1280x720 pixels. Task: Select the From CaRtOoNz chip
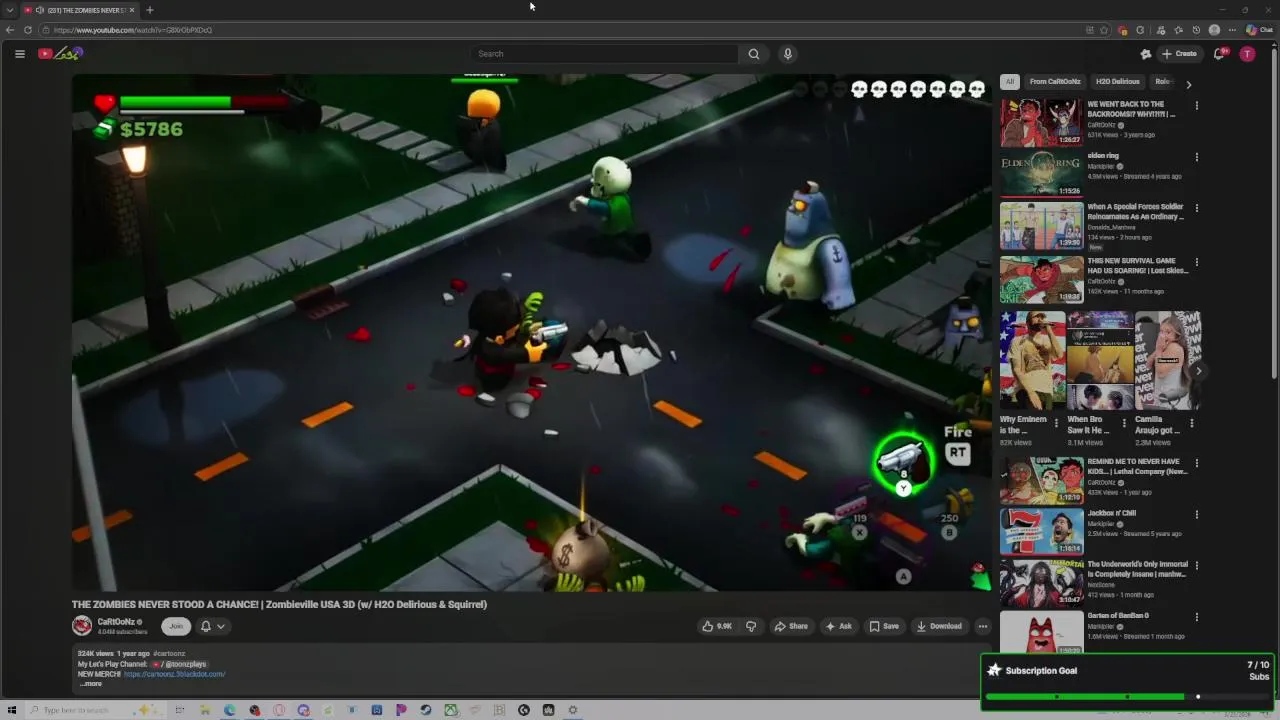coord(1055,82)
